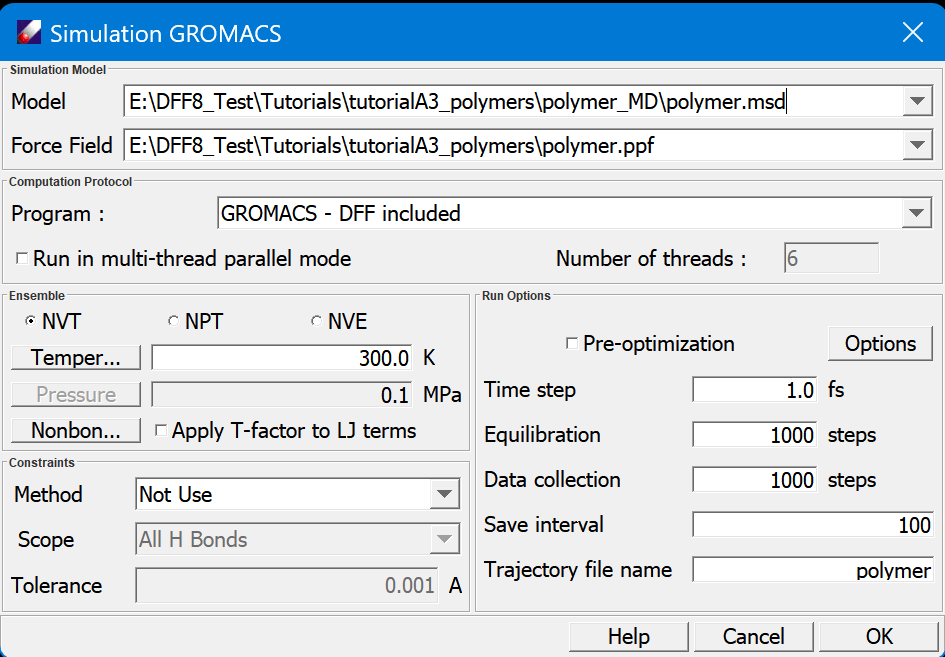Click the 'Data collection' label
This screenshot has width=945, height=657.
click(x=552, y=480)
